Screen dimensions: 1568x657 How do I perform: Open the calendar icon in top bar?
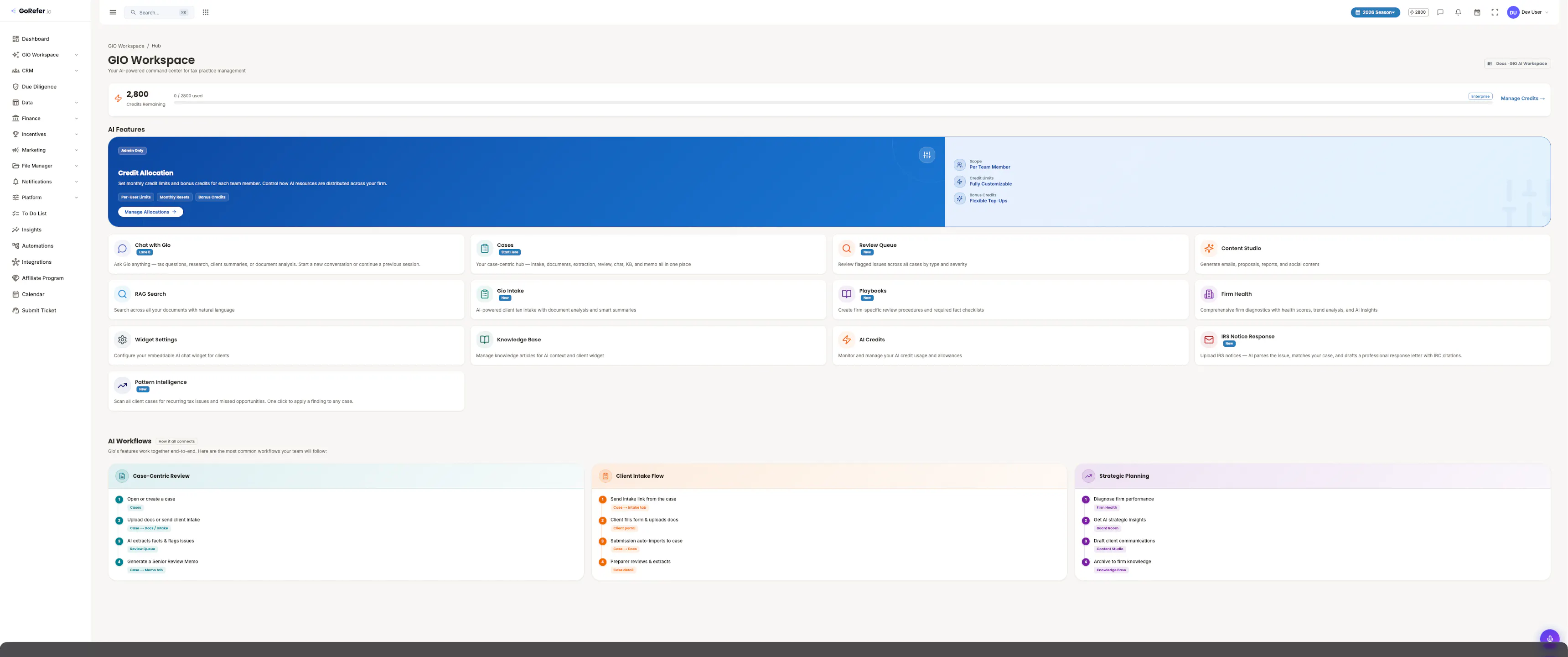1477,12
